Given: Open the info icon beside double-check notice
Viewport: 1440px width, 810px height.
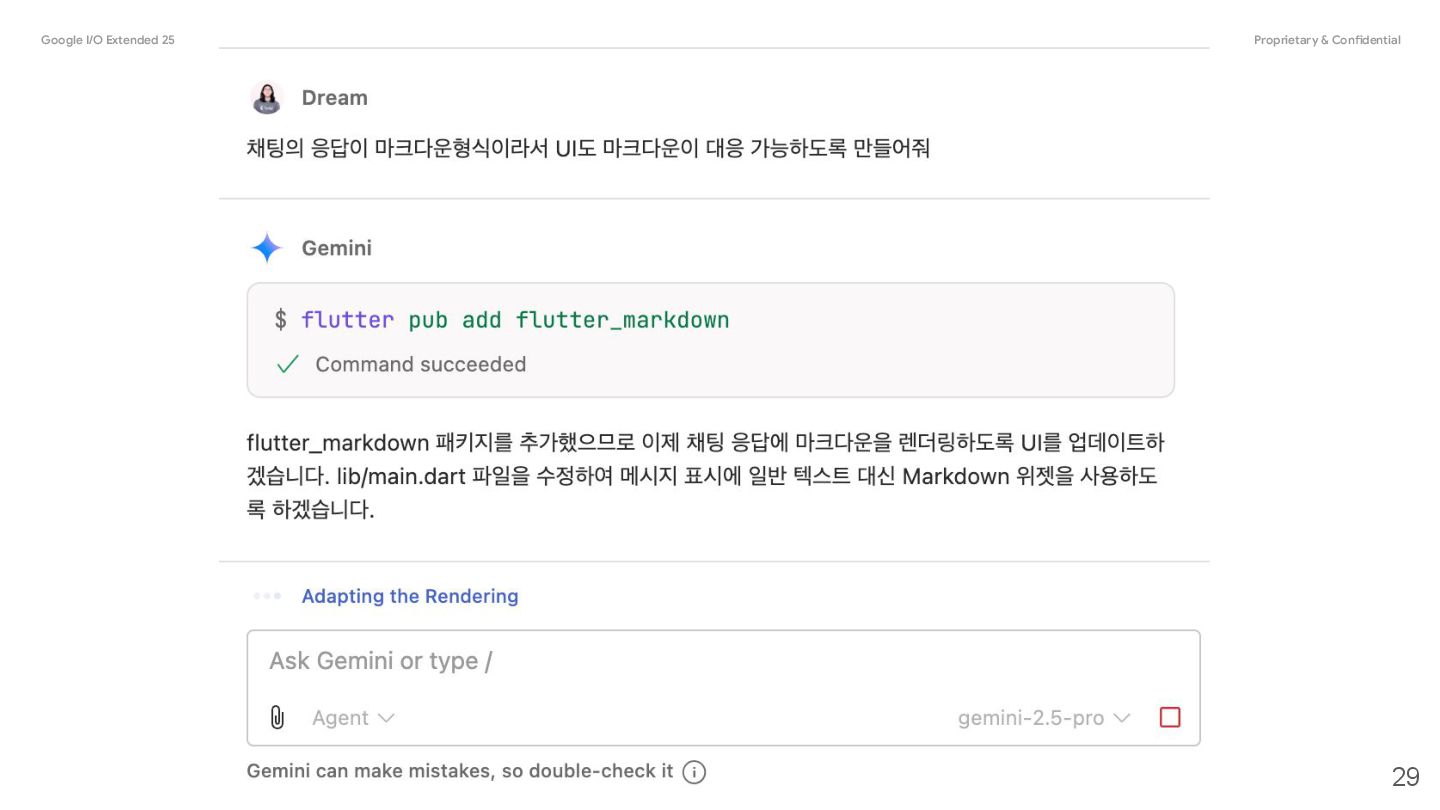Looking at the screenshot, I should [694, 772].
